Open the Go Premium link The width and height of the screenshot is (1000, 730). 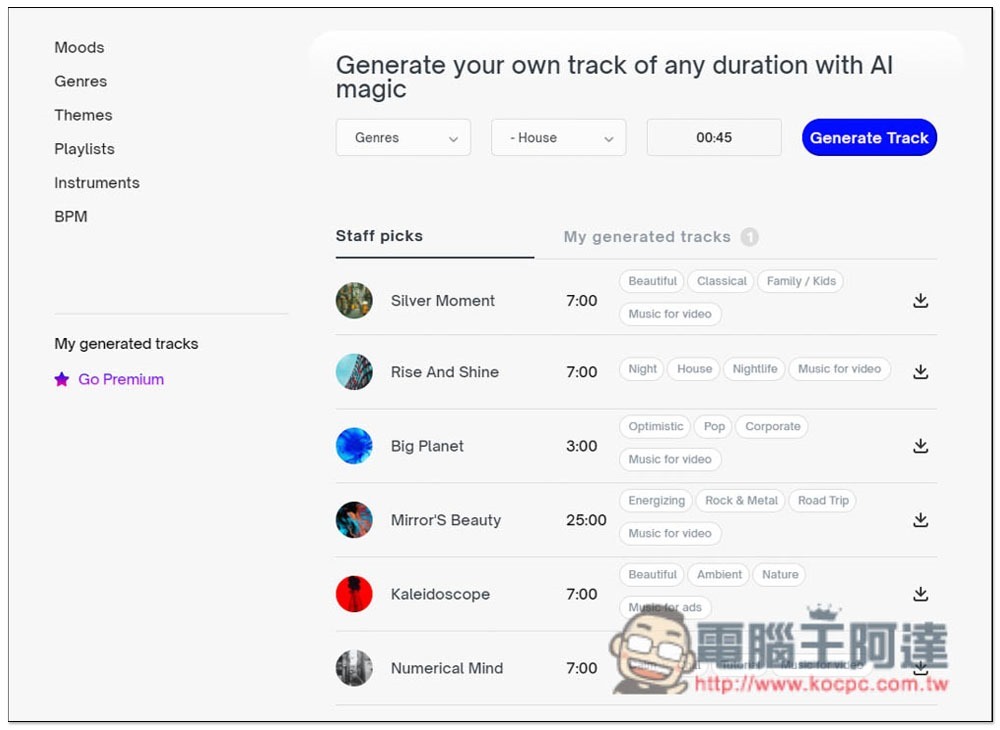tap(121, 379)
